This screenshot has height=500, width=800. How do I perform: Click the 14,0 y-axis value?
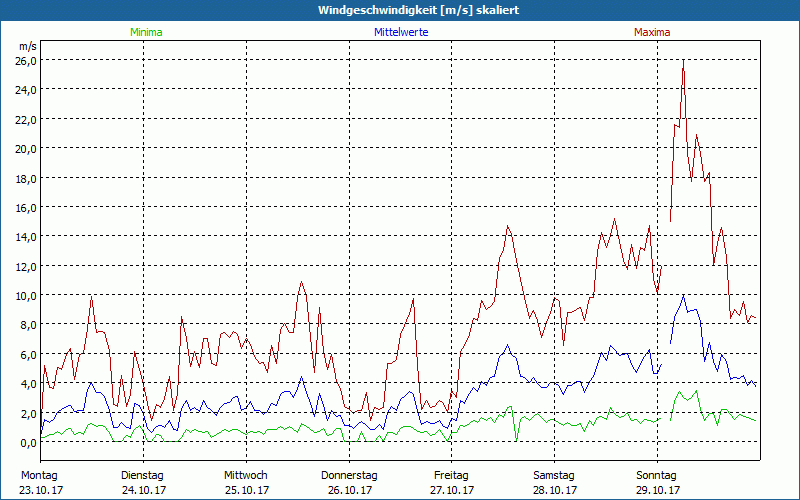click(x=27, y=237)
